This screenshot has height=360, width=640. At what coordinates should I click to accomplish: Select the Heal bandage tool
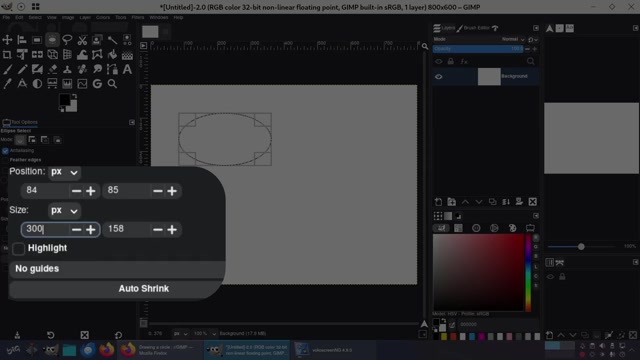82,69
